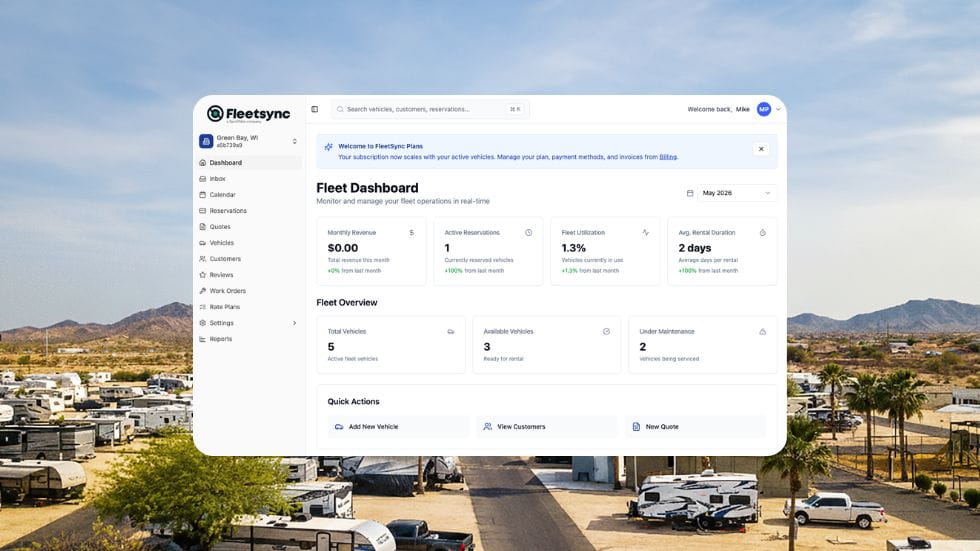Open the May 2026 month dropdown
This screenshot has width=980, height=551.
click(x=736, y=193)
